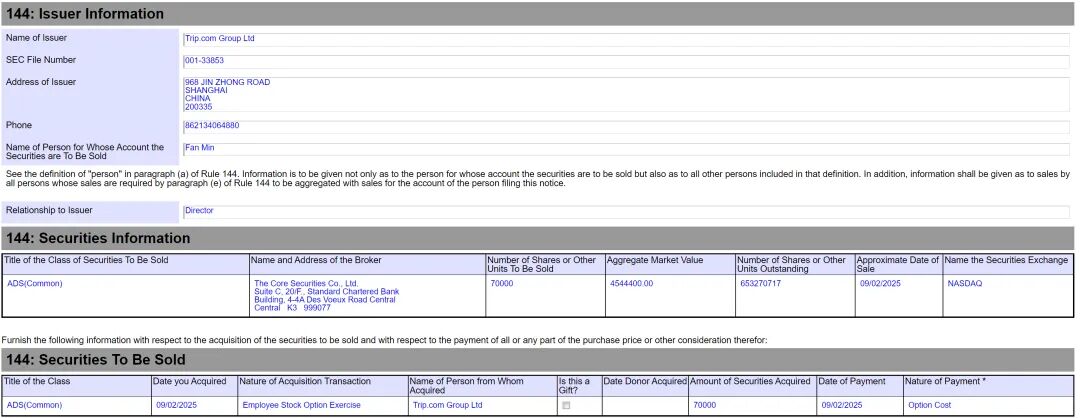The height and width of the screenshot is (418, 1080).
Task: Click aggregate market value 4544400.00
Action: (632, 284)
